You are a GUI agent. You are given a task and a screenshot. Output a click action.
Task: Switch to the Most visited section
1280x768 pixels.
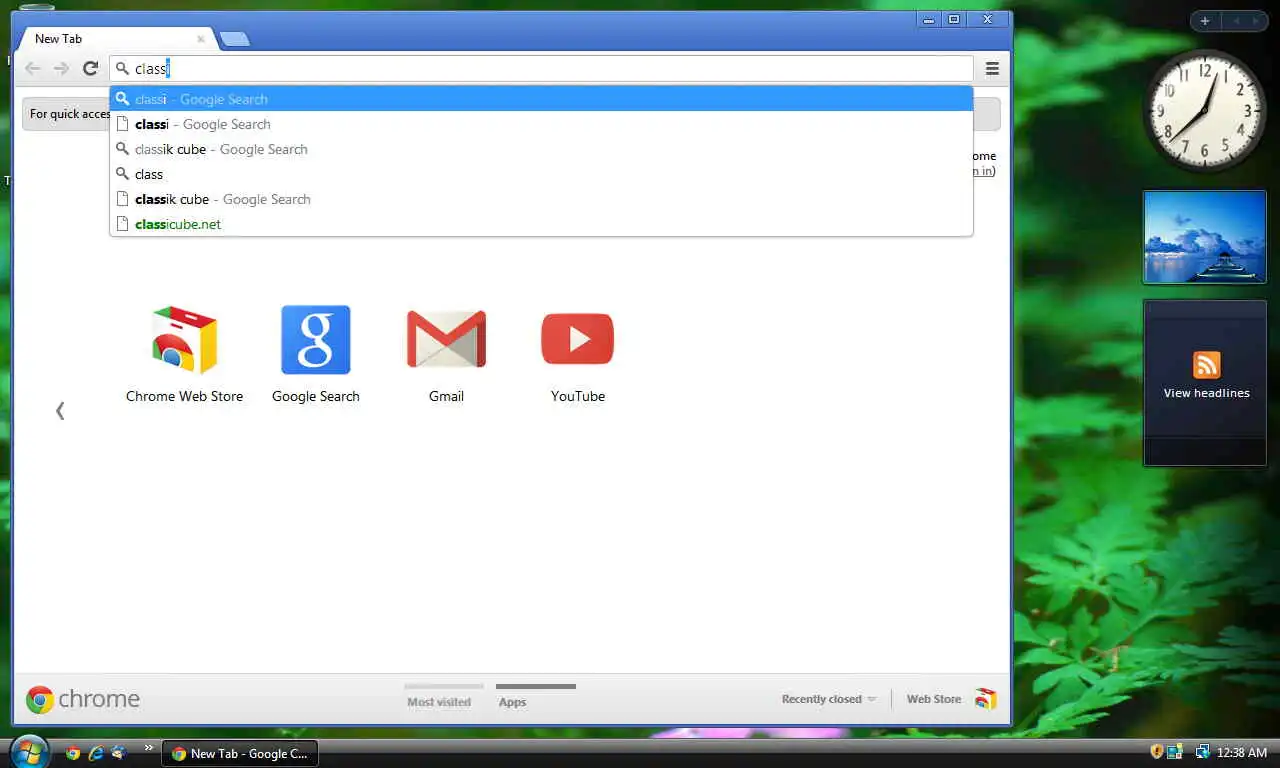(x=439, y=702)
